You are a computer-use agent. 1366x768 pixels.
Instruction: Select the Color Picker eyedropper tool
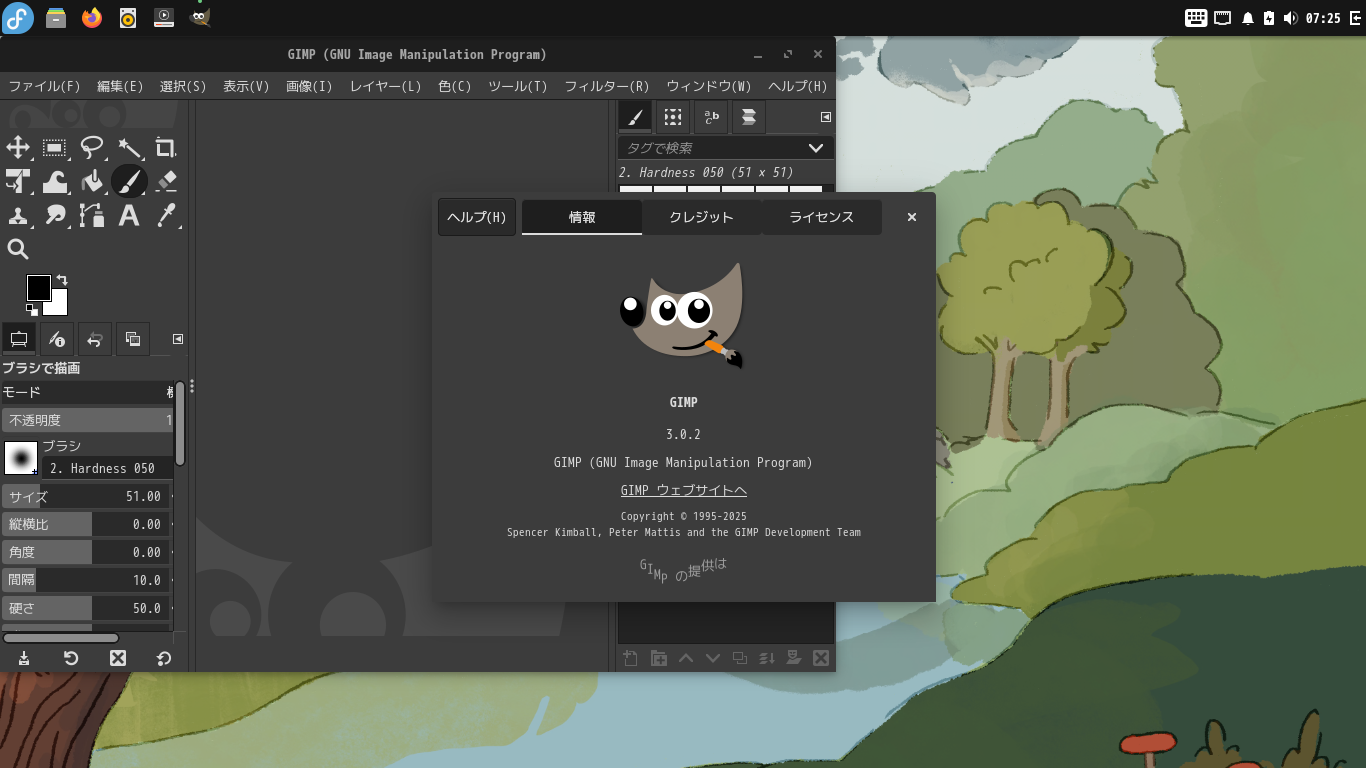pos(166,215)
